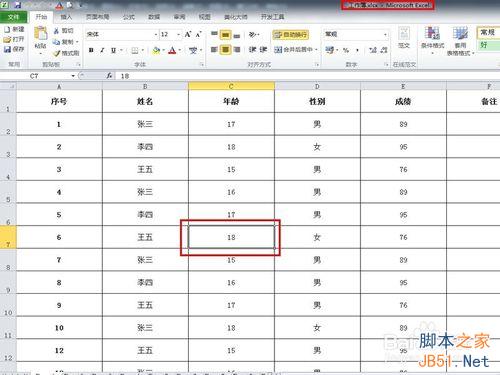Click the Save icon in Quick Access Toolbar
Screen dimensions: 500x375
click(x=17, y=5)
